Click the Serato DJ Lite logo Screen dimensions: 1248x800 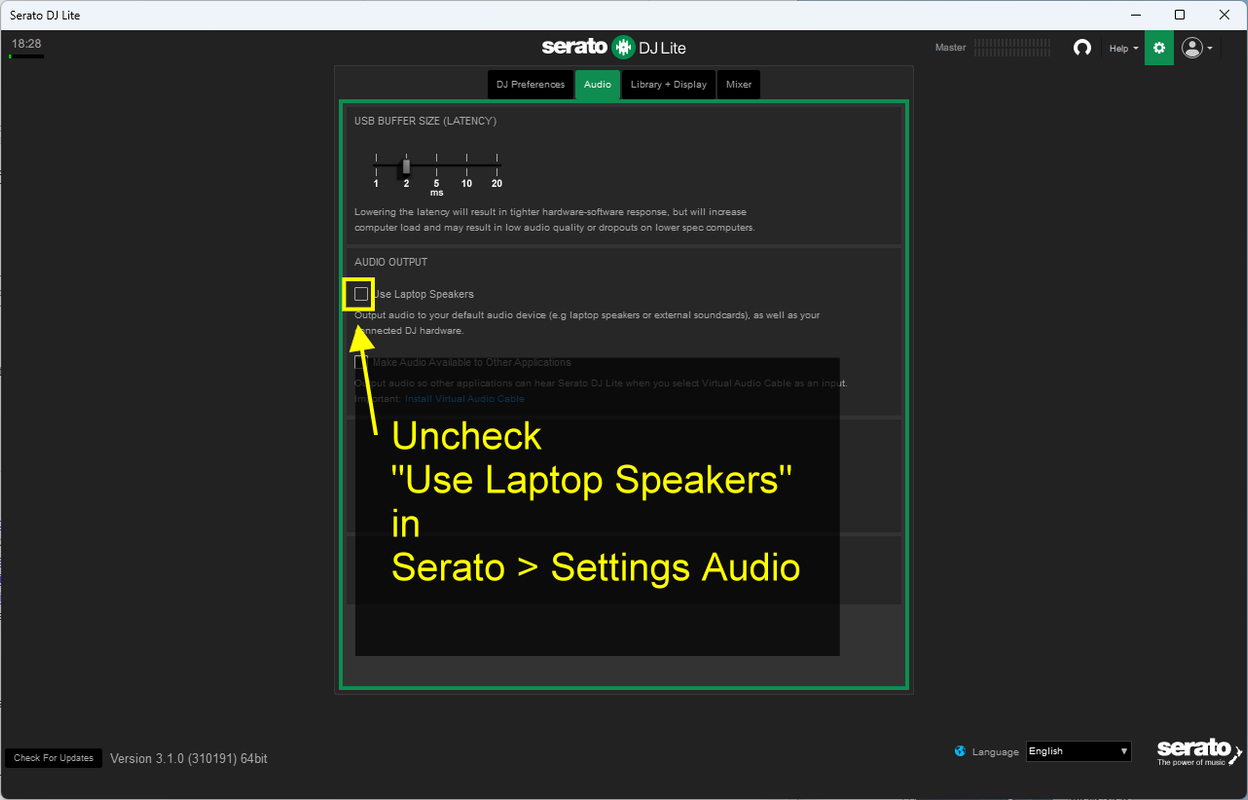click(614, 47)
